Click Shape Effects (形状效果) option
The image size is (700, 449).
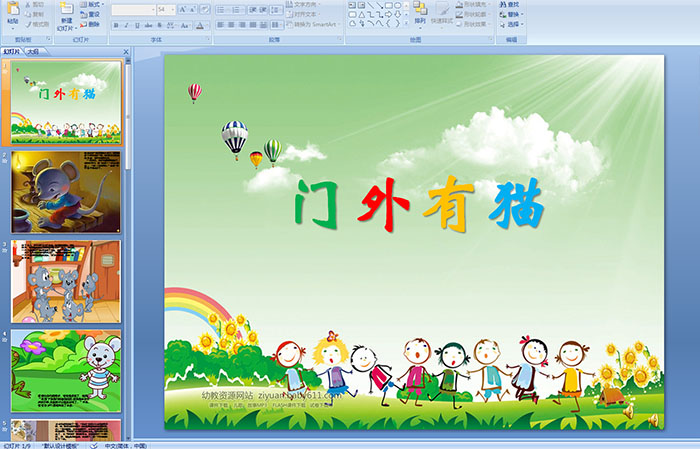coord(474,24)
